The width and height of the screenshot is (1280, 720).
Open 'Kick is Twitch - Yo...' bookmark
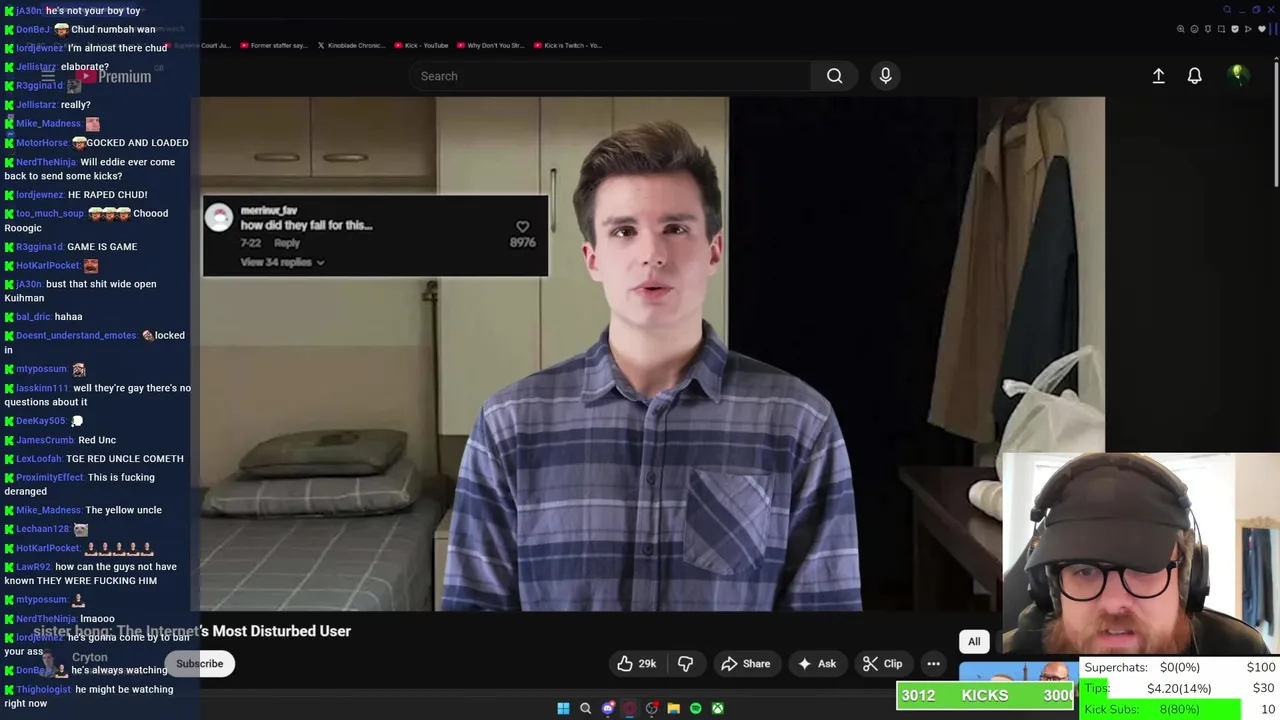coord(567,45)
